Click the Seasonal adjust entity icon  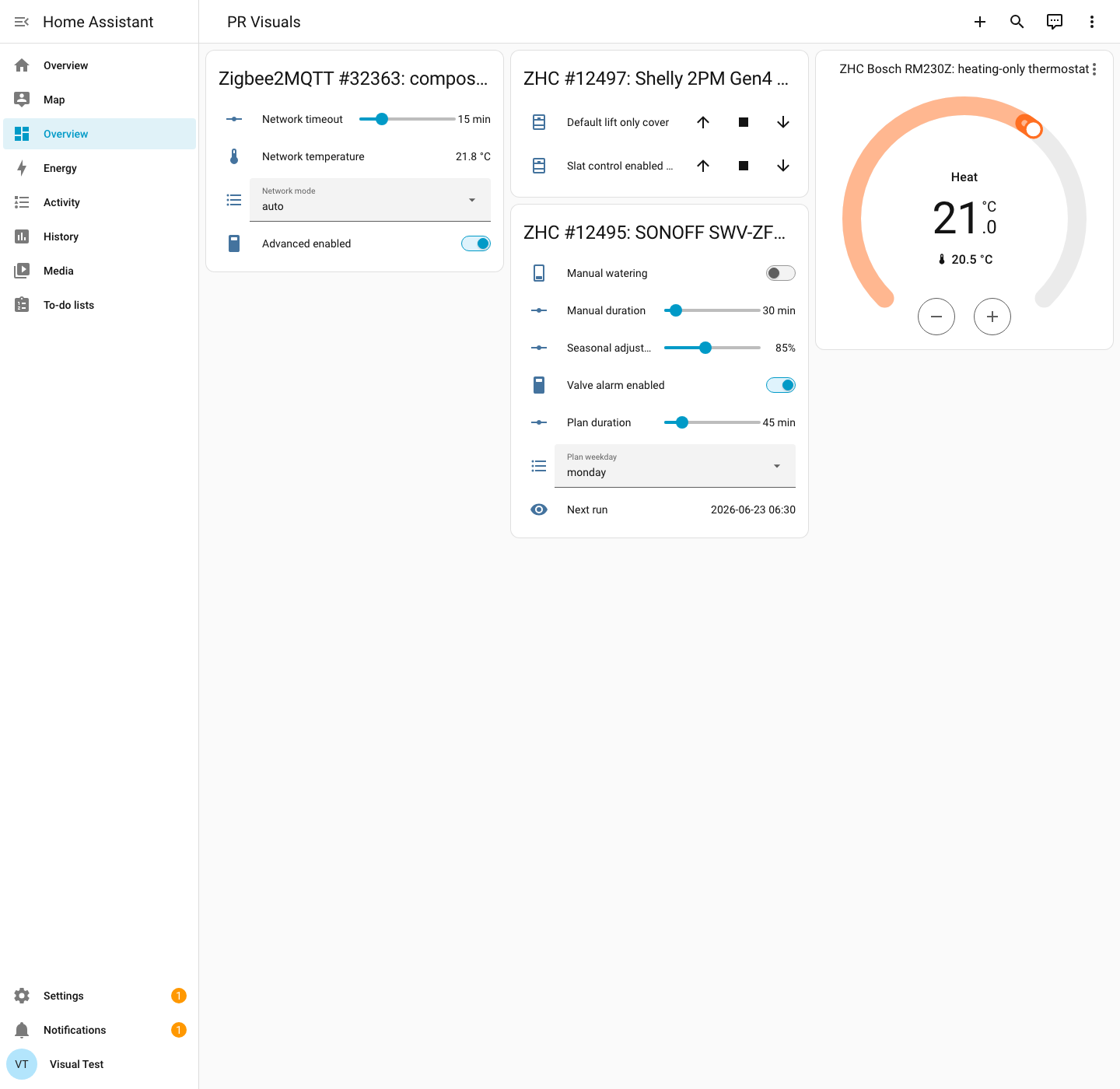[539, 348]
